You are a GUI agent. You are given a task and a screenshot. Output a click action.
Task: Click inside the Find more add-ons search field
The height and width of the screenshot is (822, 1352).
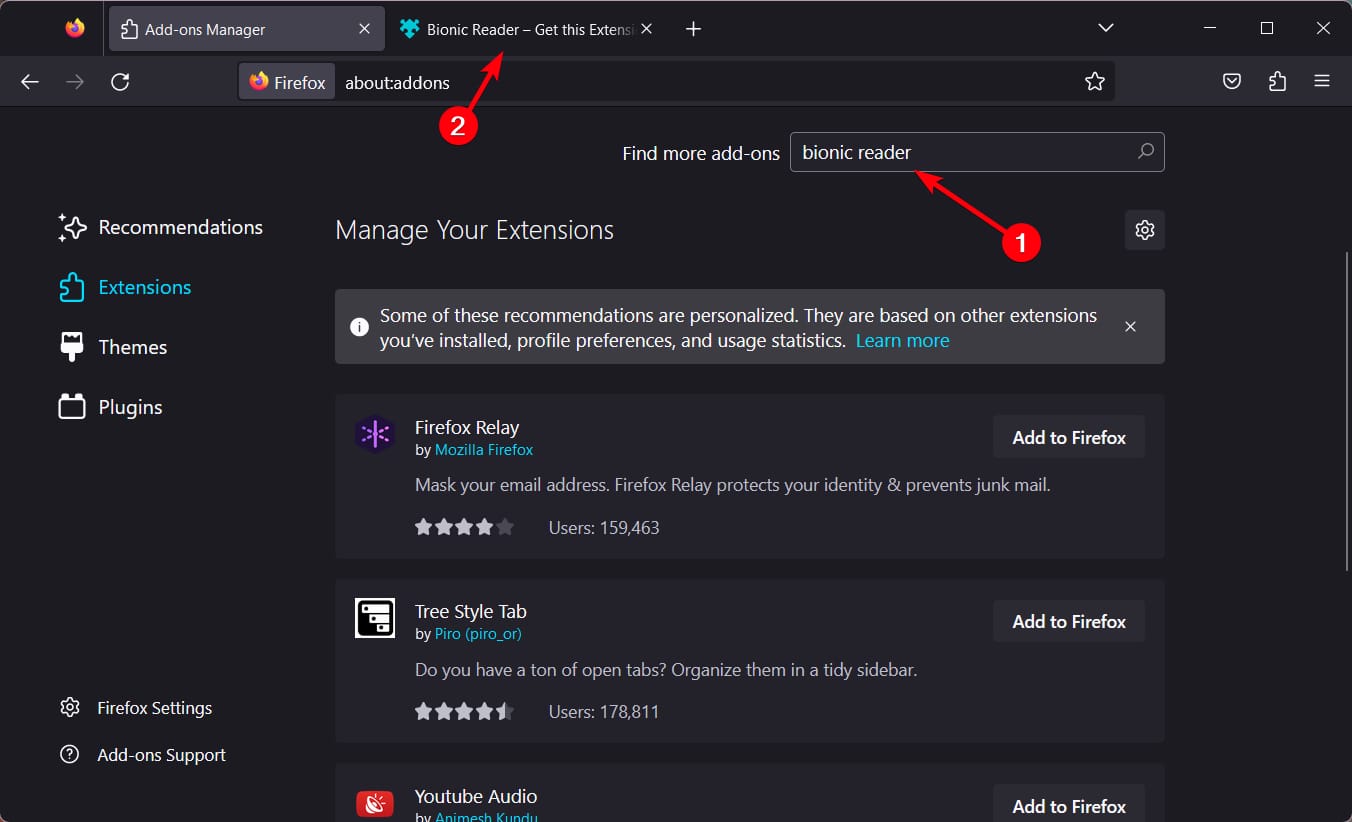pyautogui.click(x=950, y=151)
